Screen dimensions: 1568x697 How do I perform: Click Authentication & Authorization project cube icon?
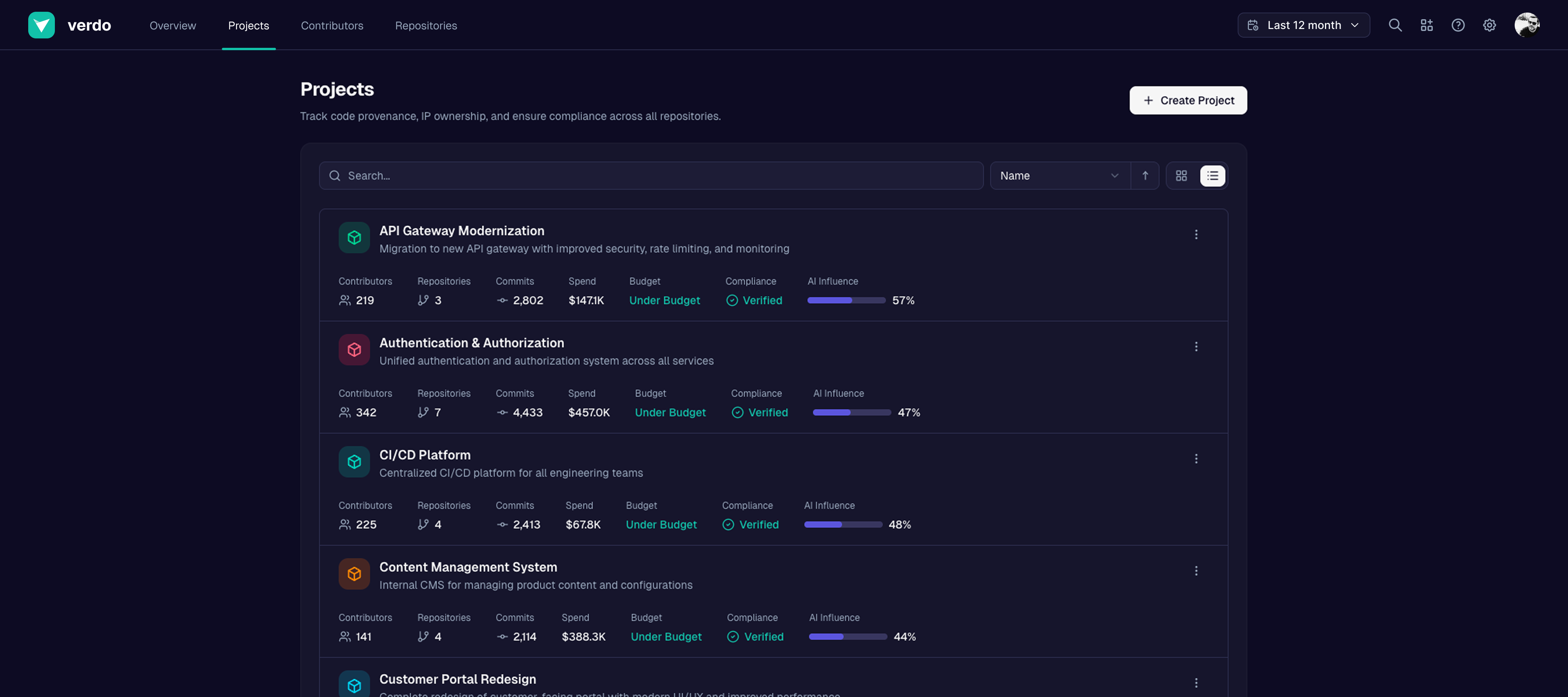[354, 349]
